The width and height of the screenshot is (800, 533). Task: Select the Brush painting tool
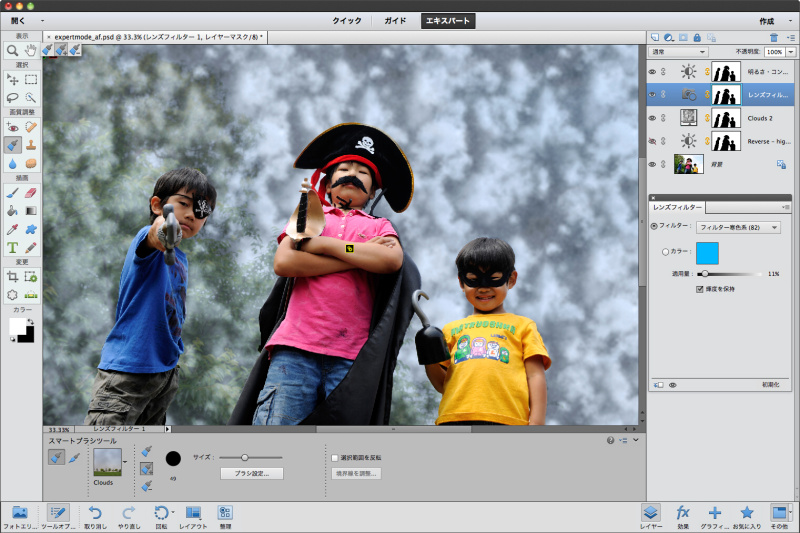pos(12,193)
